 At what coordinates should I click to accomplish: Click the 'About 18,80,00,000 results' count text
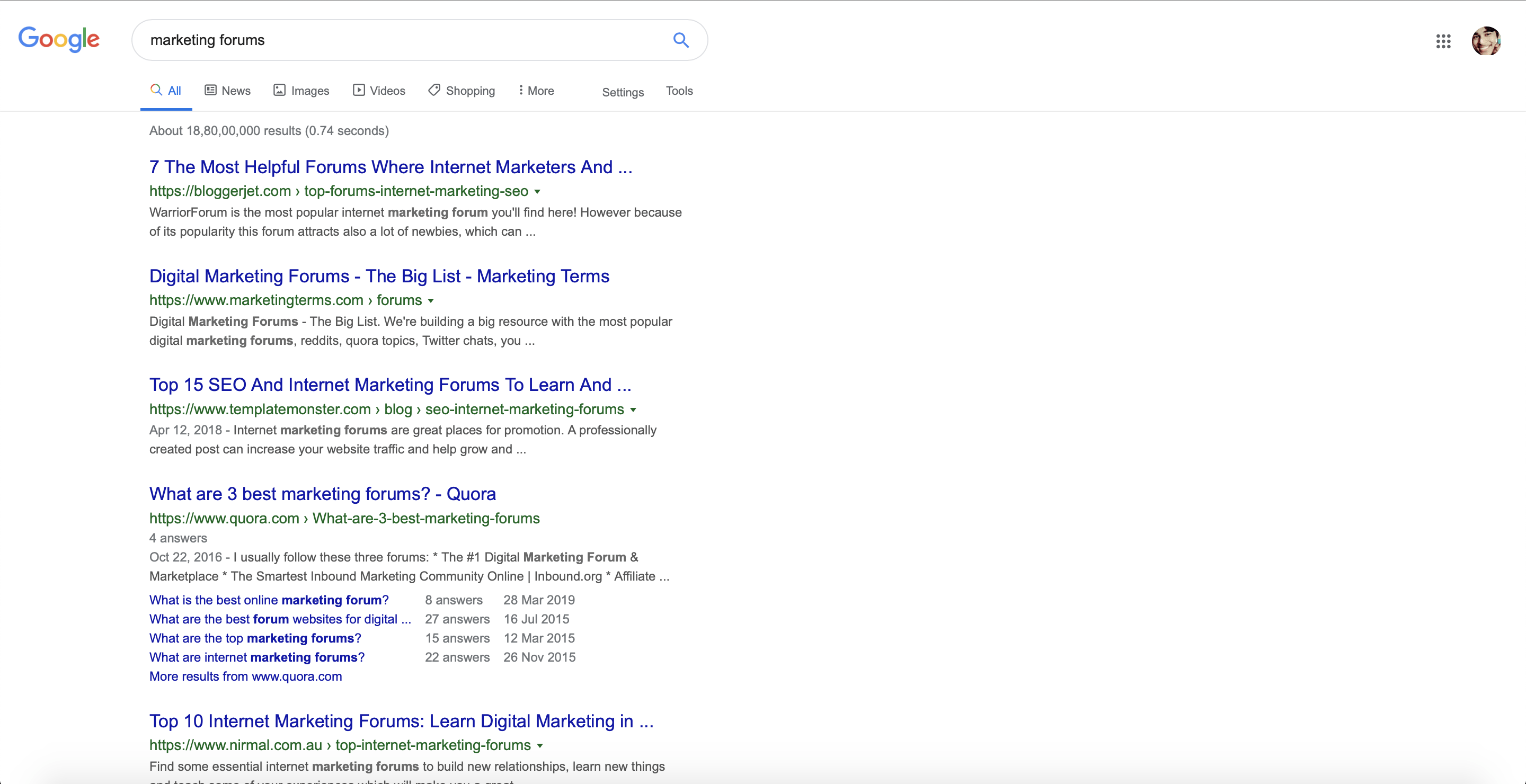click(x=269, y=130)
